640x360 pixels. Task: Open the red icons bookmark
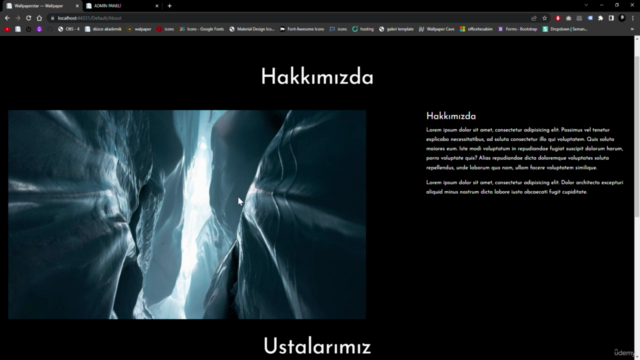pyautogui.click(x=166, y=29)
